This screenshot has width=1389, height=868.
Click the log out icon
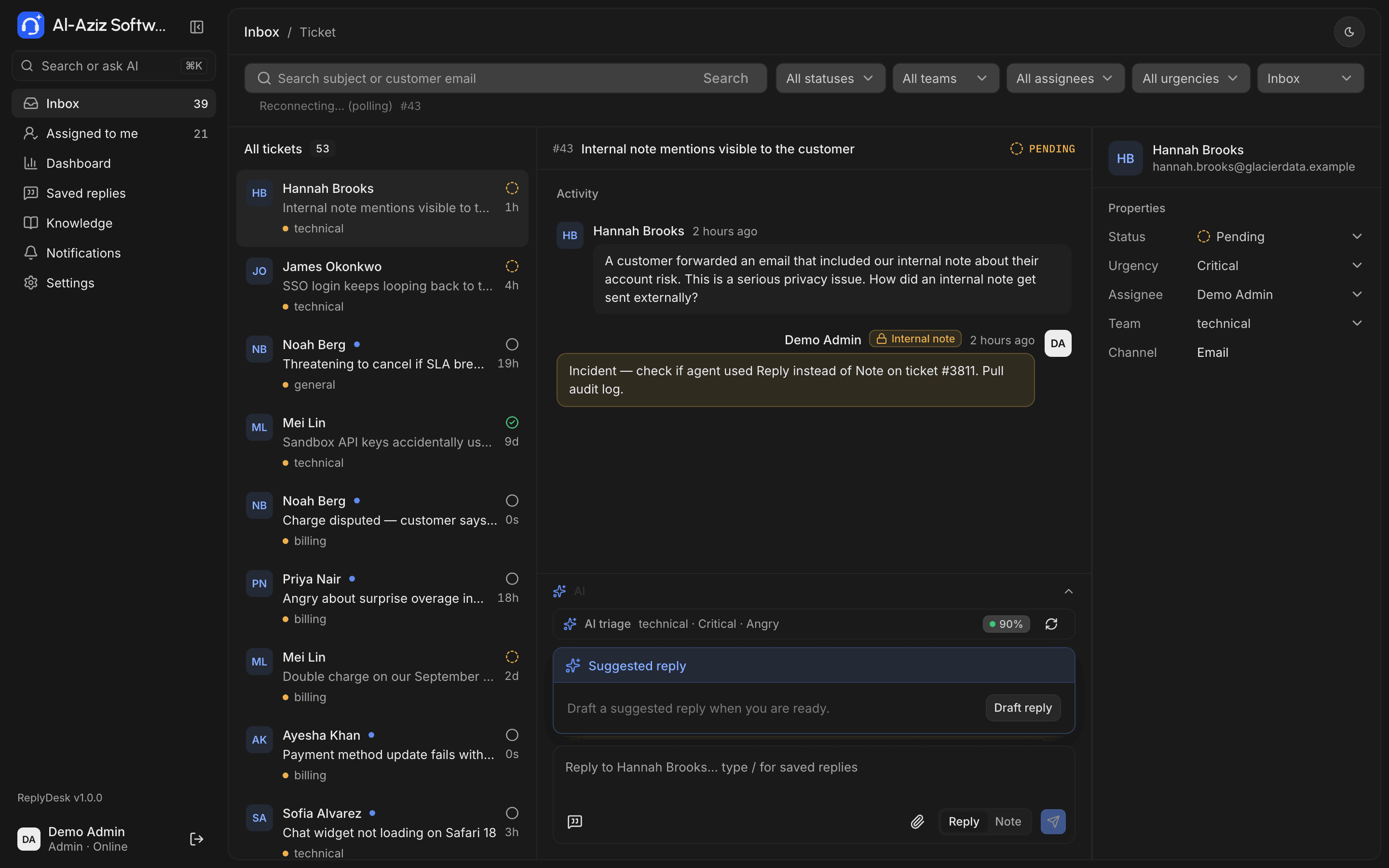coord(196,839)
